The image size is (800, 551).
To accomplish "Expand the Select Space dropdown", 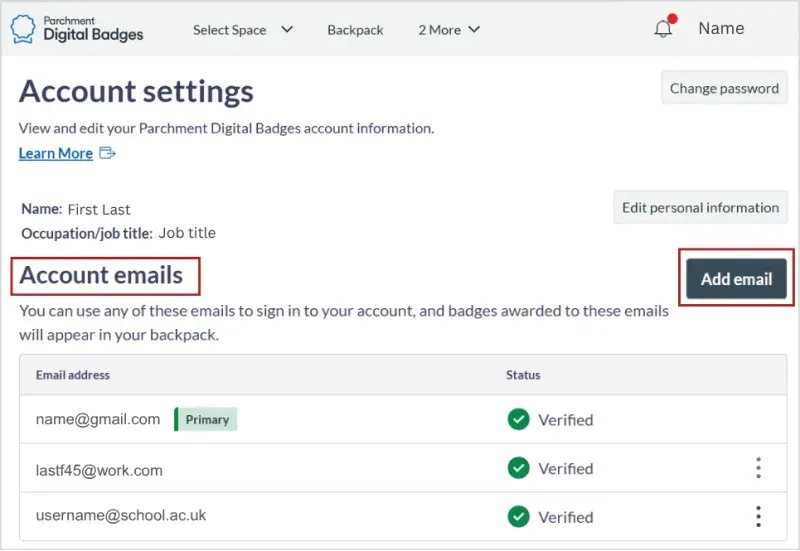I will [x=243, y=30].
